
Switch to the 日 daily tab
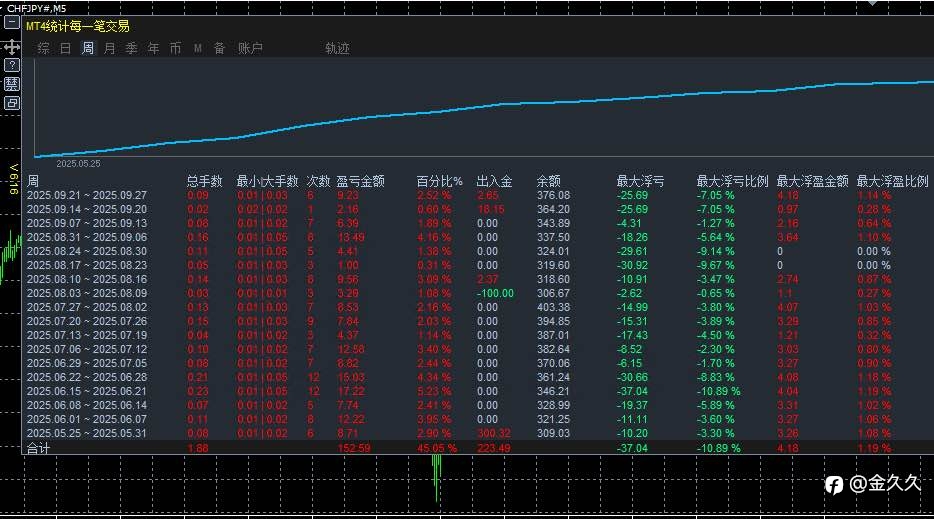pos(66,48)
